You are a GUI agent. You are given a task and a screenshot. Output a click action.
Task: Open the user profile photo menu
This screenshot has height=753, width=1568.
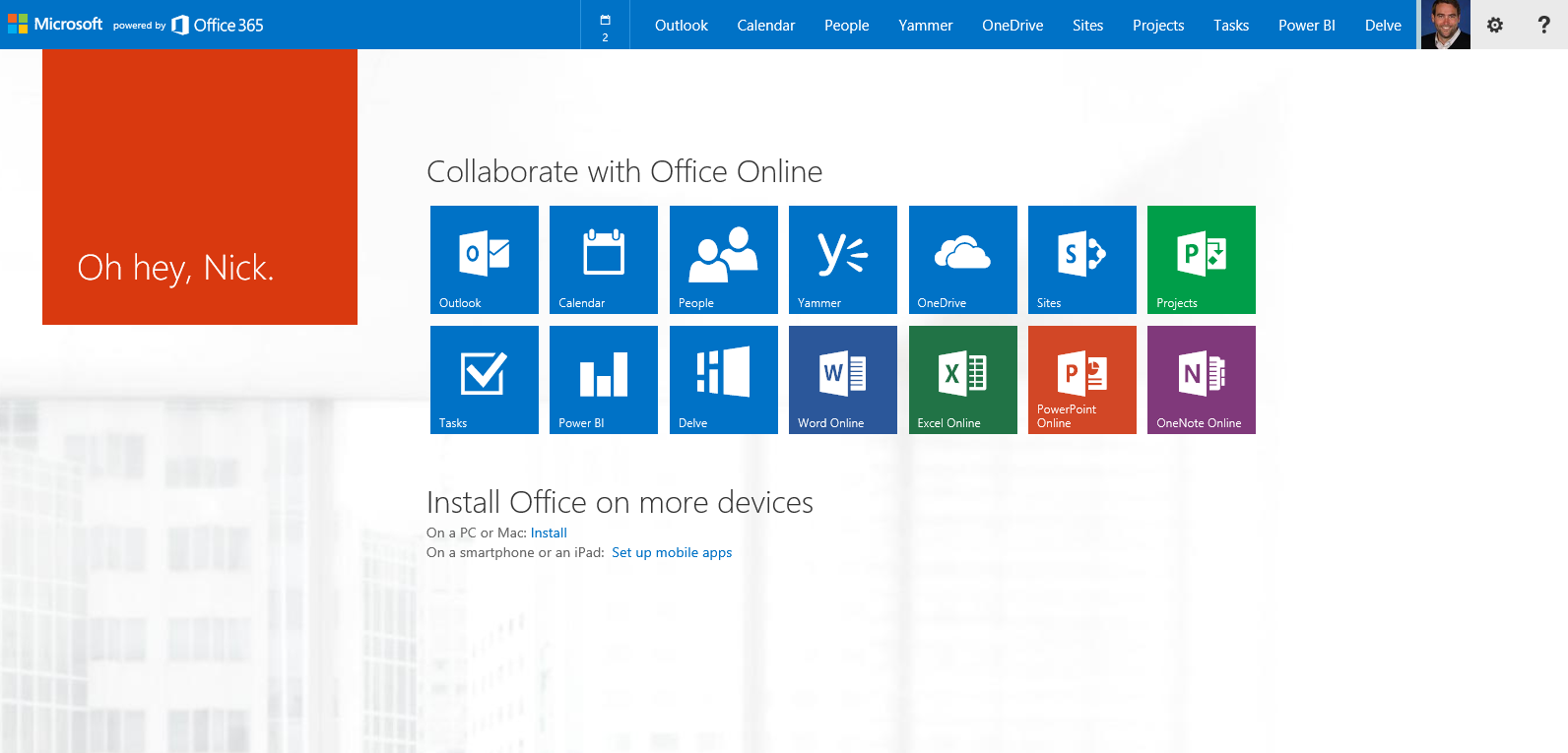[x=1445, y=25]
